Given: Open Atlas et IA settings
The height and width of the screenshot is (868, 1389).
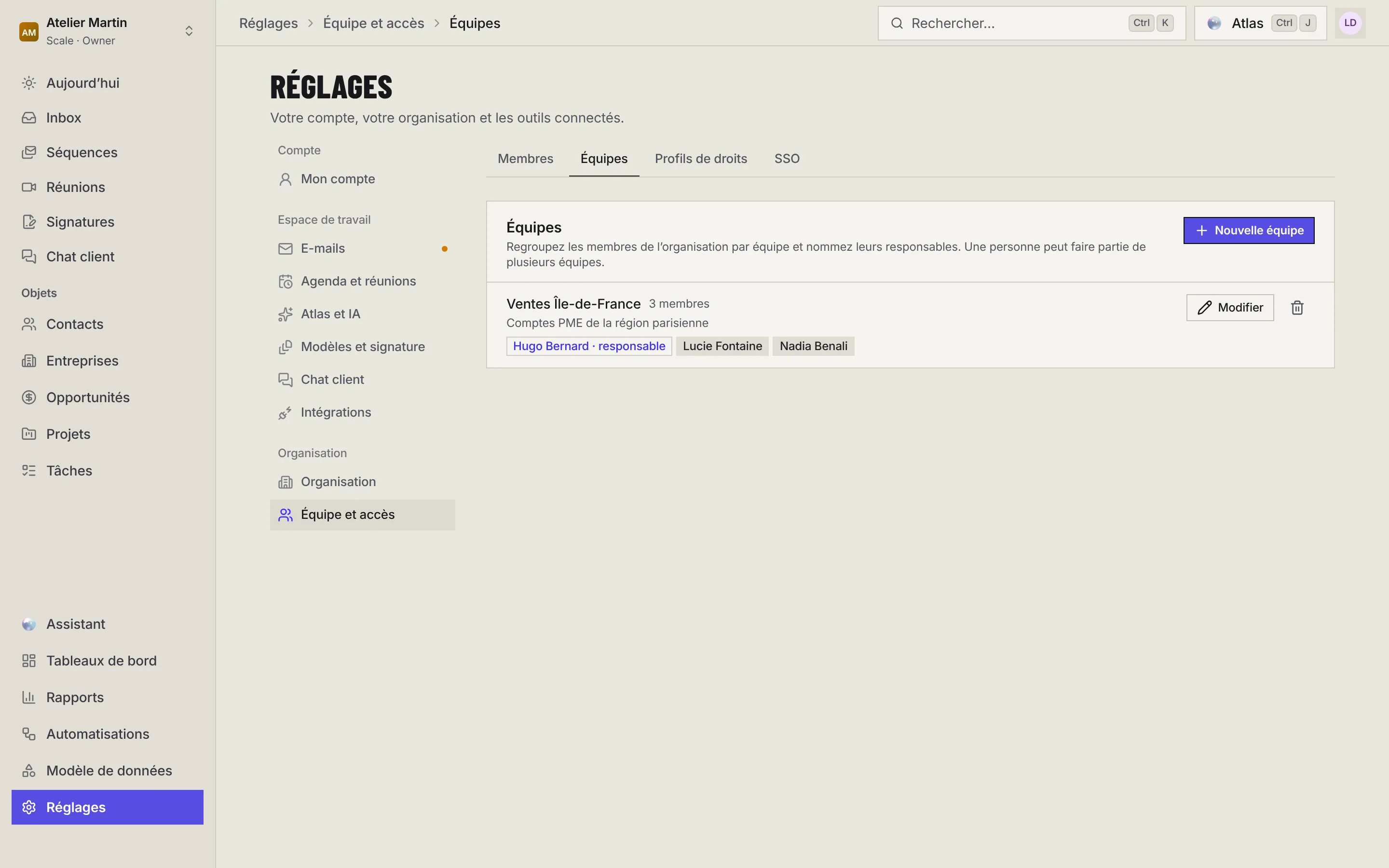Looking at the screenshot, I should point(362,314).
